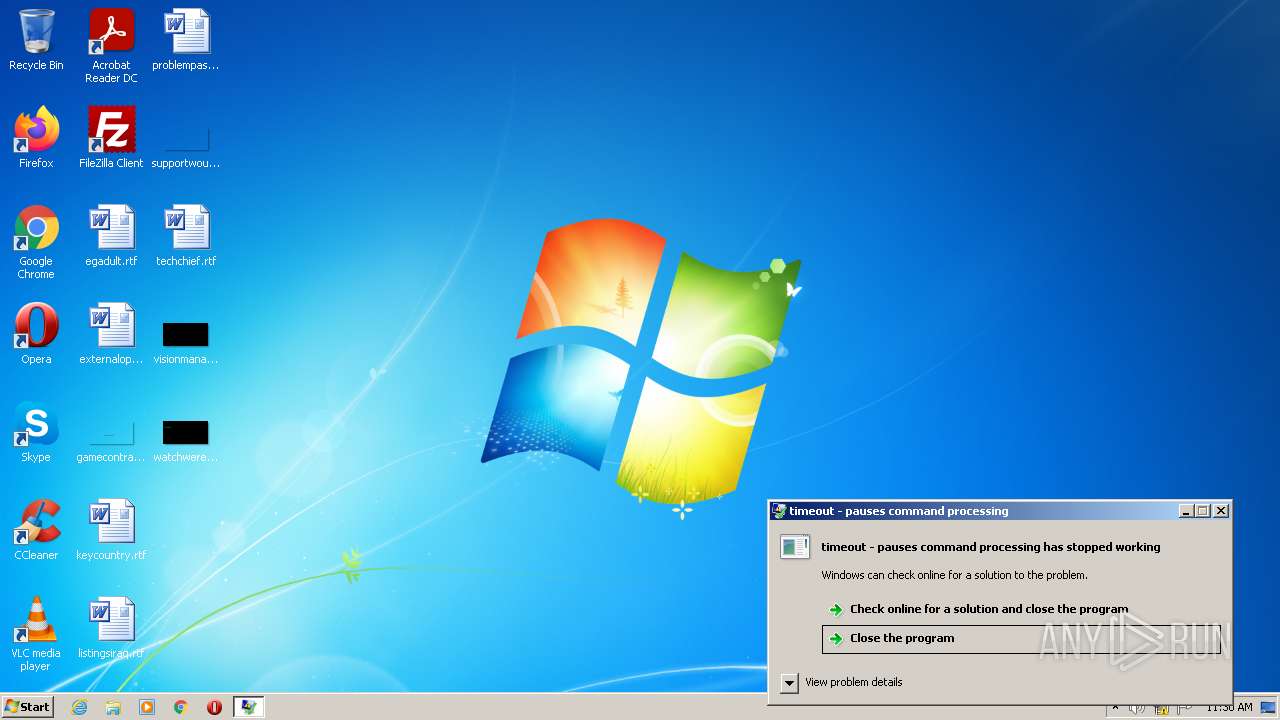Viewport: 1280px width, 720px height.
Task: Select the active timeout program taskbar button
Action: [248, 707]
